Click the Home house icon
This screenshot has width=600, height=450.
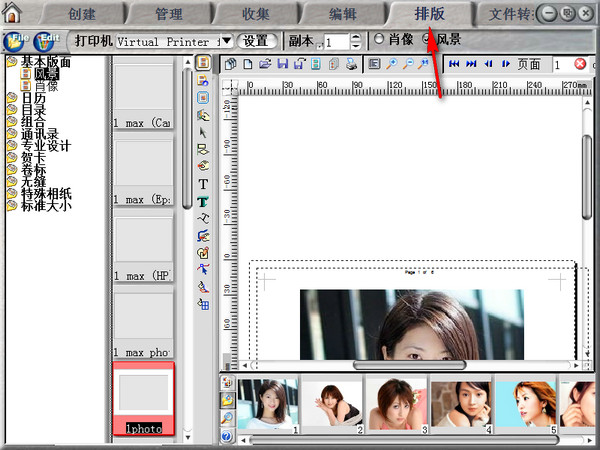pos(13,13)
